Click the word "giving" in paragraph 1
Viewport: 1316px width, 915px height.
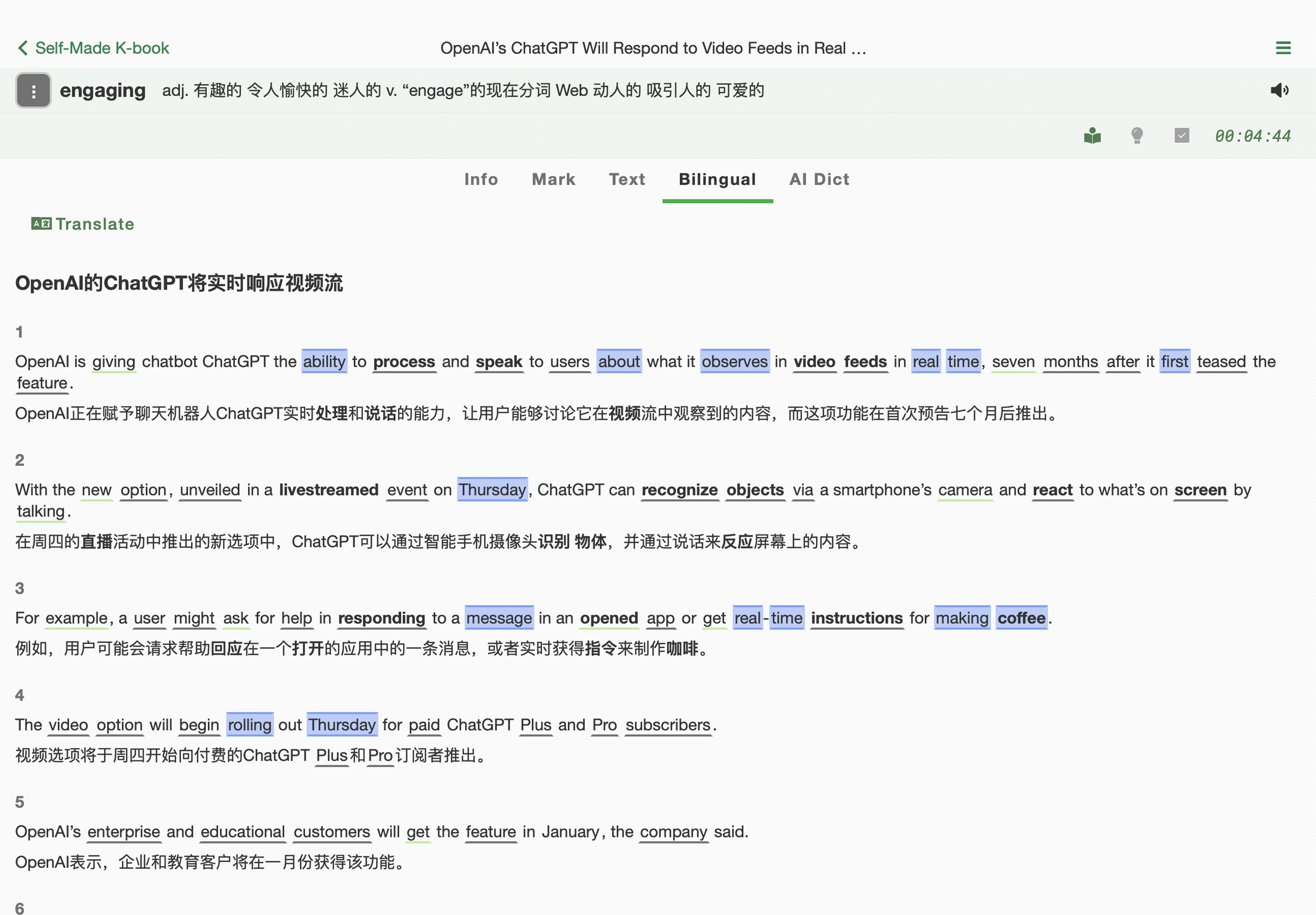tap(114, 362)
